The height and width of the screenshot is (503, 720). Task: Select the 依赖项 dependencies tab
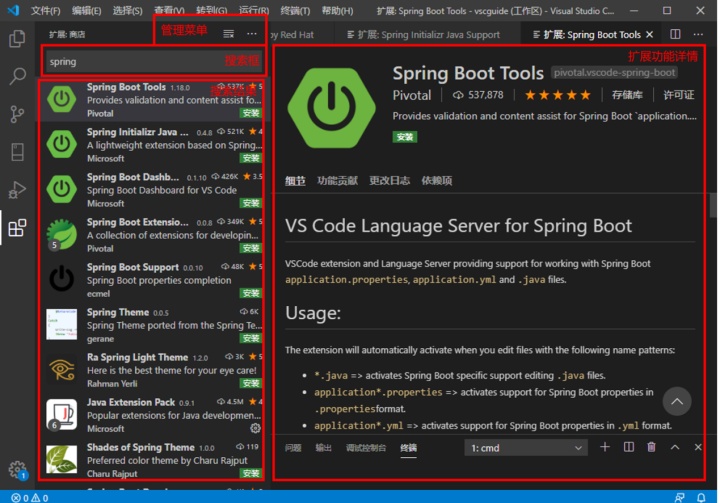click(x=437, y=181)
